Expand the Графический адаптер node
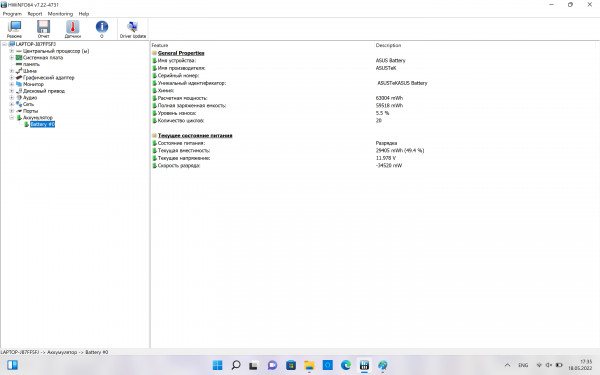 pos(11,77)
